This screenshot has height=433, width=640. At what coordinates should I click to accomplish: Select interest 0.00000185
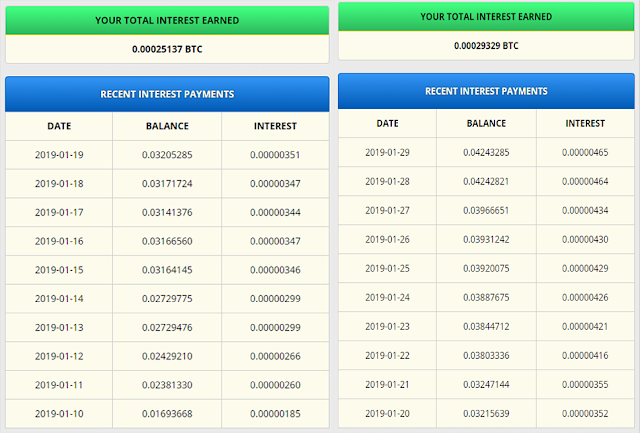(275, 414)
